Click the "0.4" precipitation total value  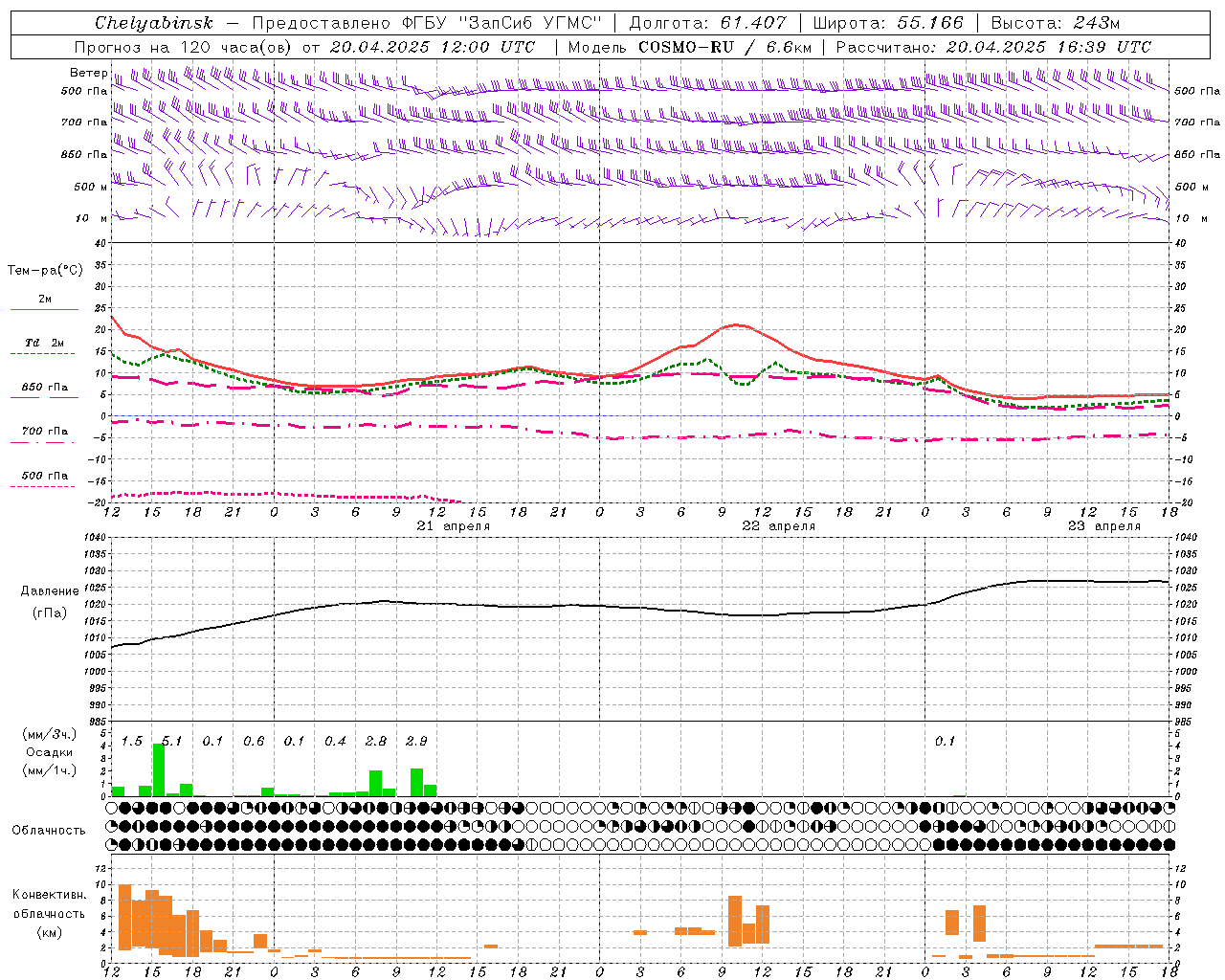(x=335, y=742)
